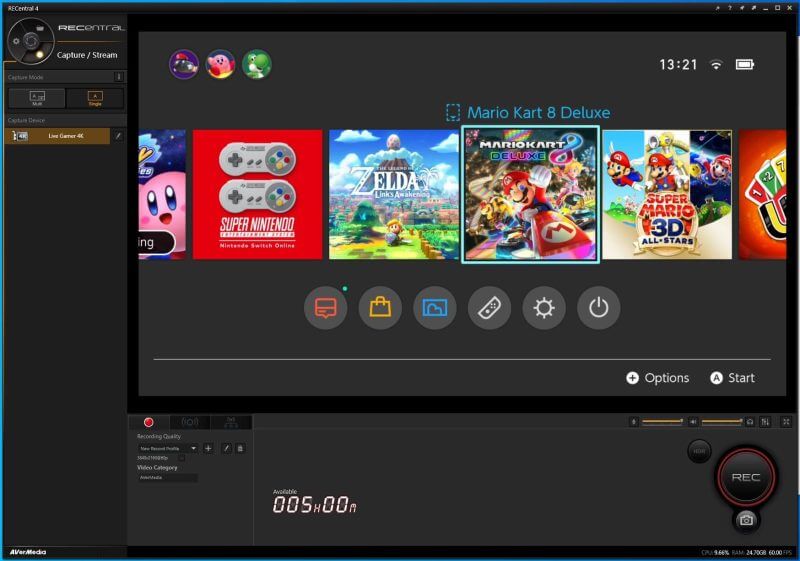Toggle the microphone icon
The image size is (800, 561).
pyautogui.click(x=634, y=422)
